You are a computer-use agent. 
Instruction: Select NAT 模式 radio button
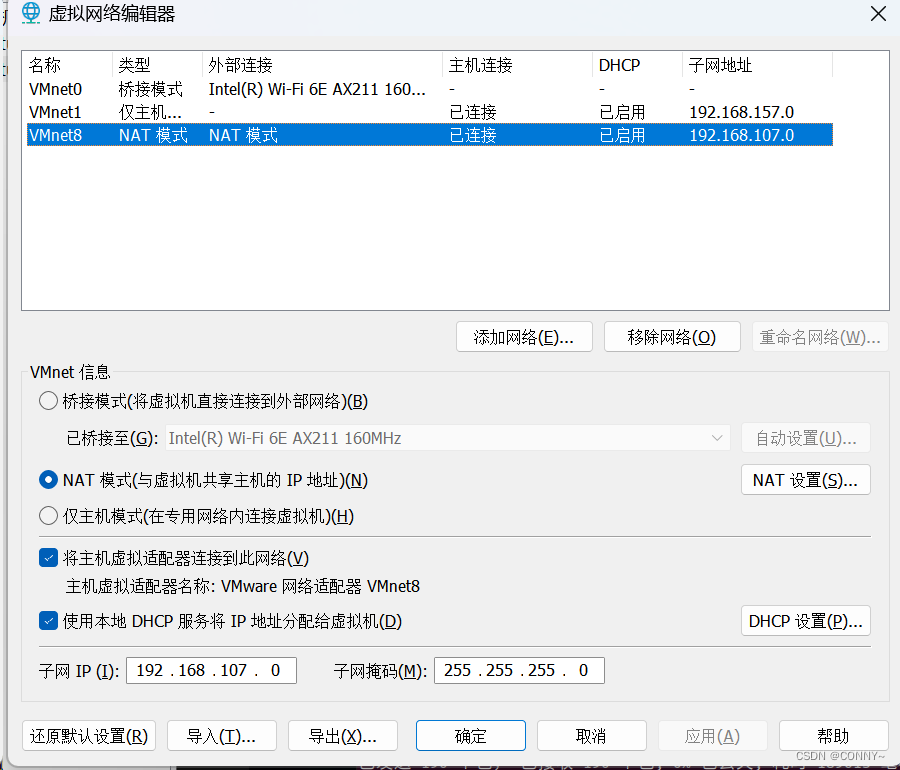(48, 480)
